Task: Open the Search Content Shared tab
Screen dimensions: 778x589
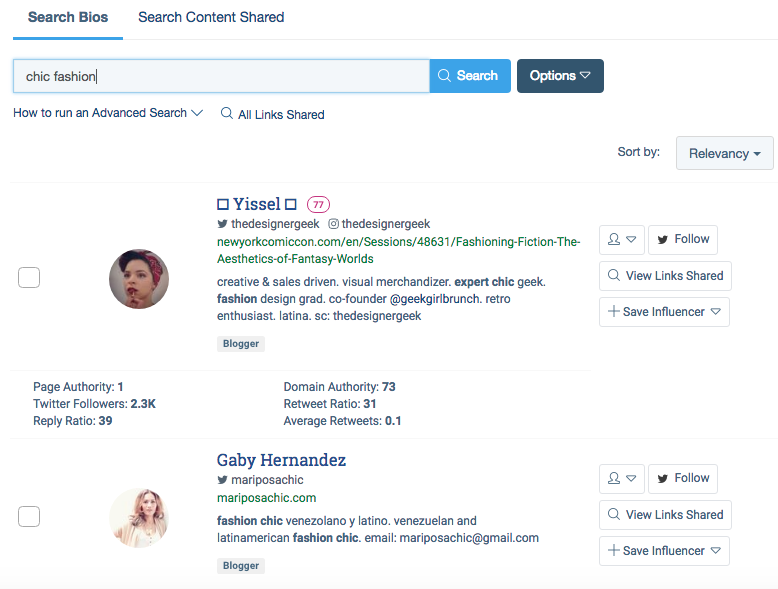Action: [211, 17]
